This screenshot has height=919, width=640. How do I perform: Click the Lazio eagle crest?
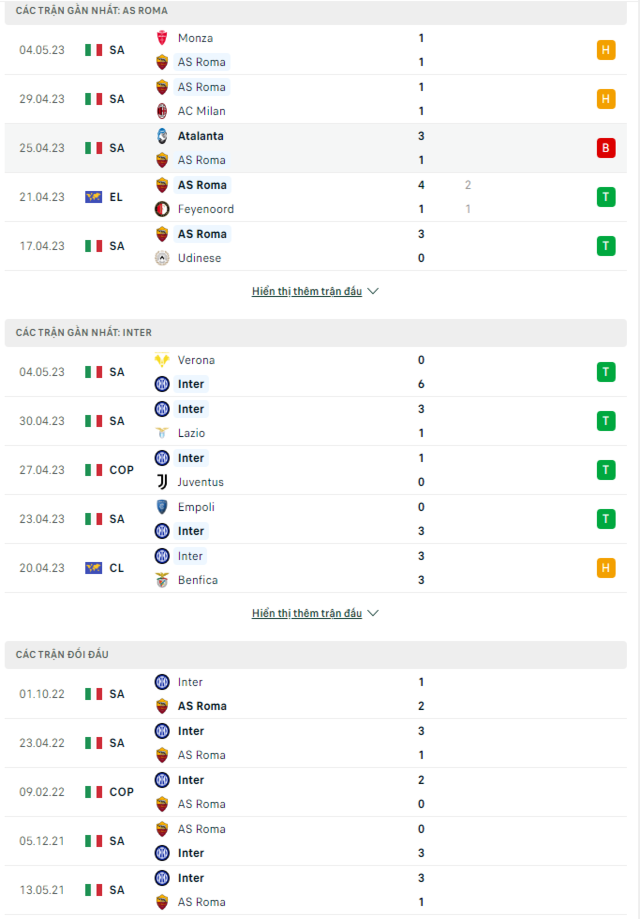tap(162, 433)
